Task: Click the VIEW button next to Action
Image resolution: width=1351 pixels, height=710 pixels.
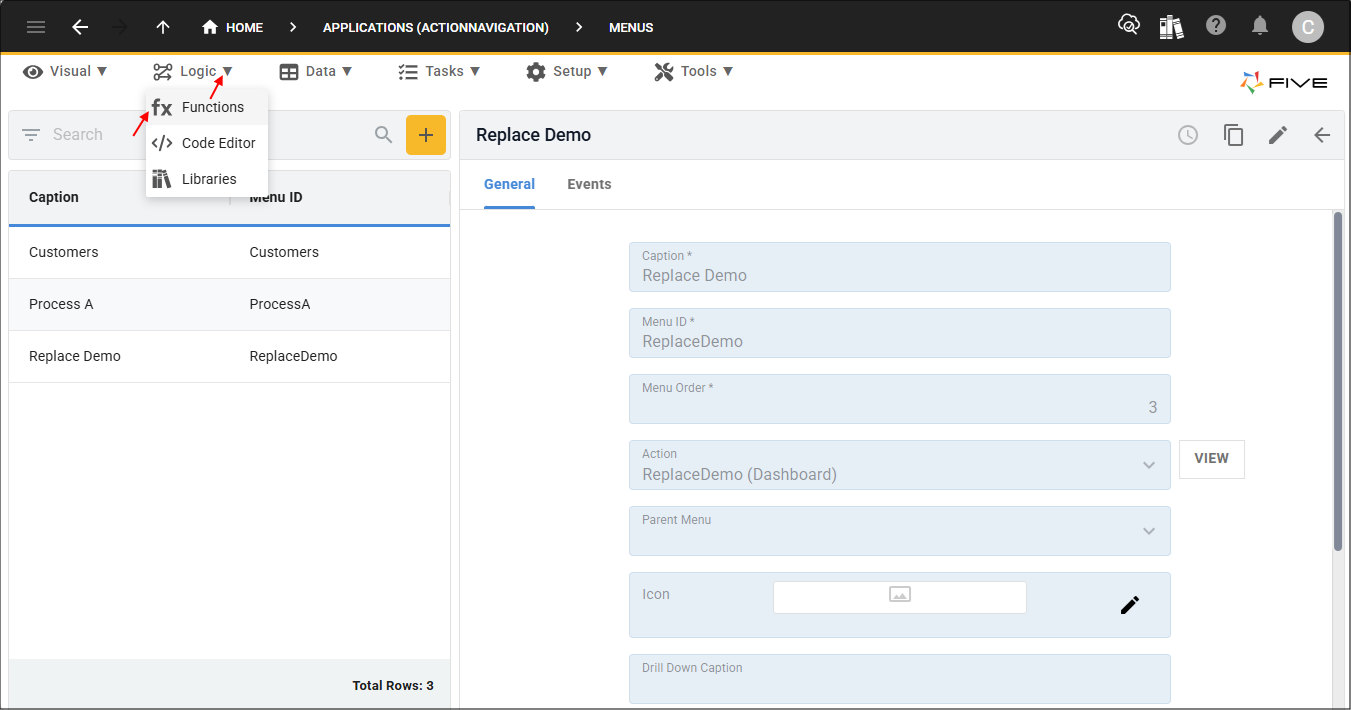Action: click(1211, 459)
